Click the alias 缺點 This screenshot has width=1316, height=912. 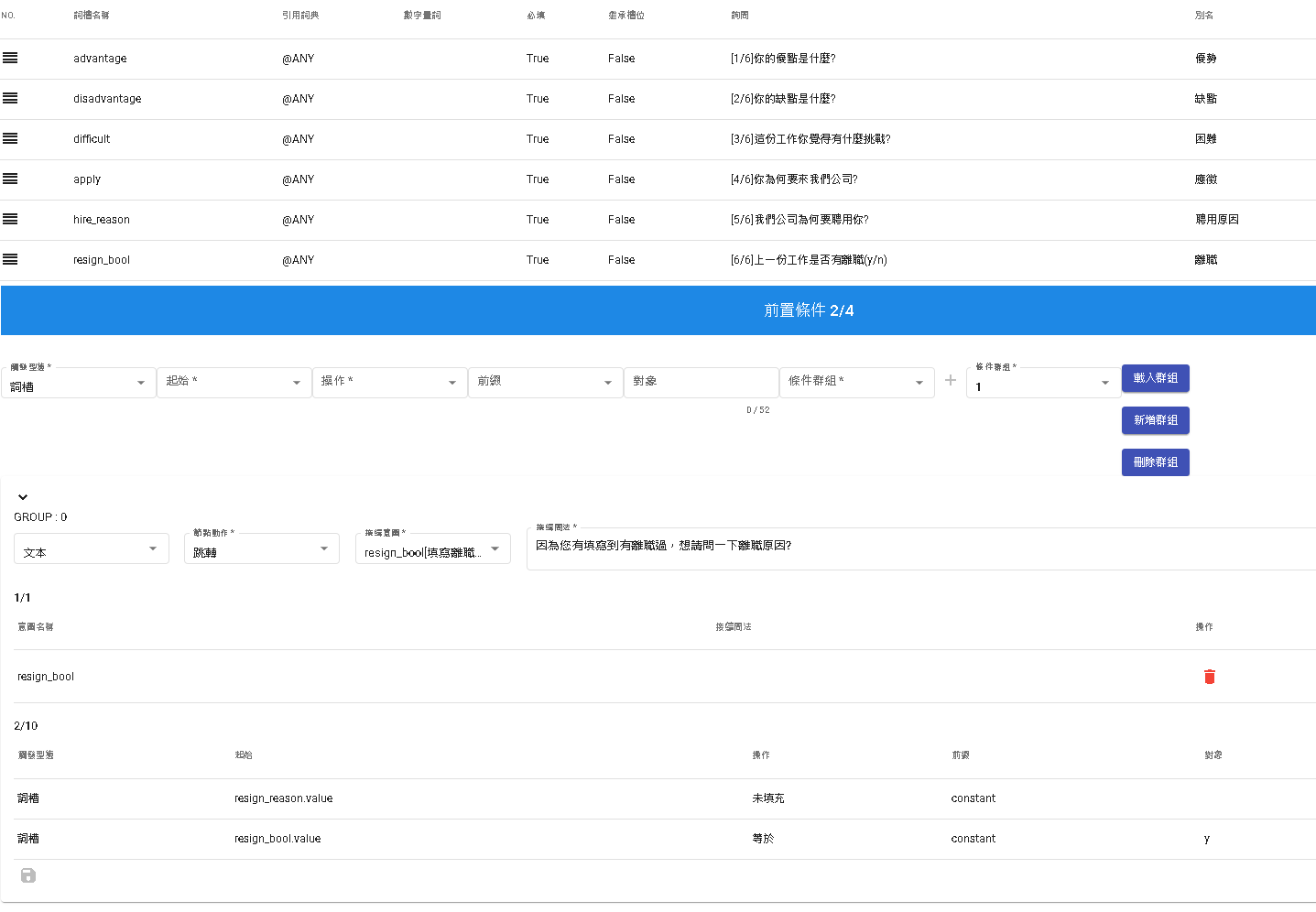[x=1206, y=99]
